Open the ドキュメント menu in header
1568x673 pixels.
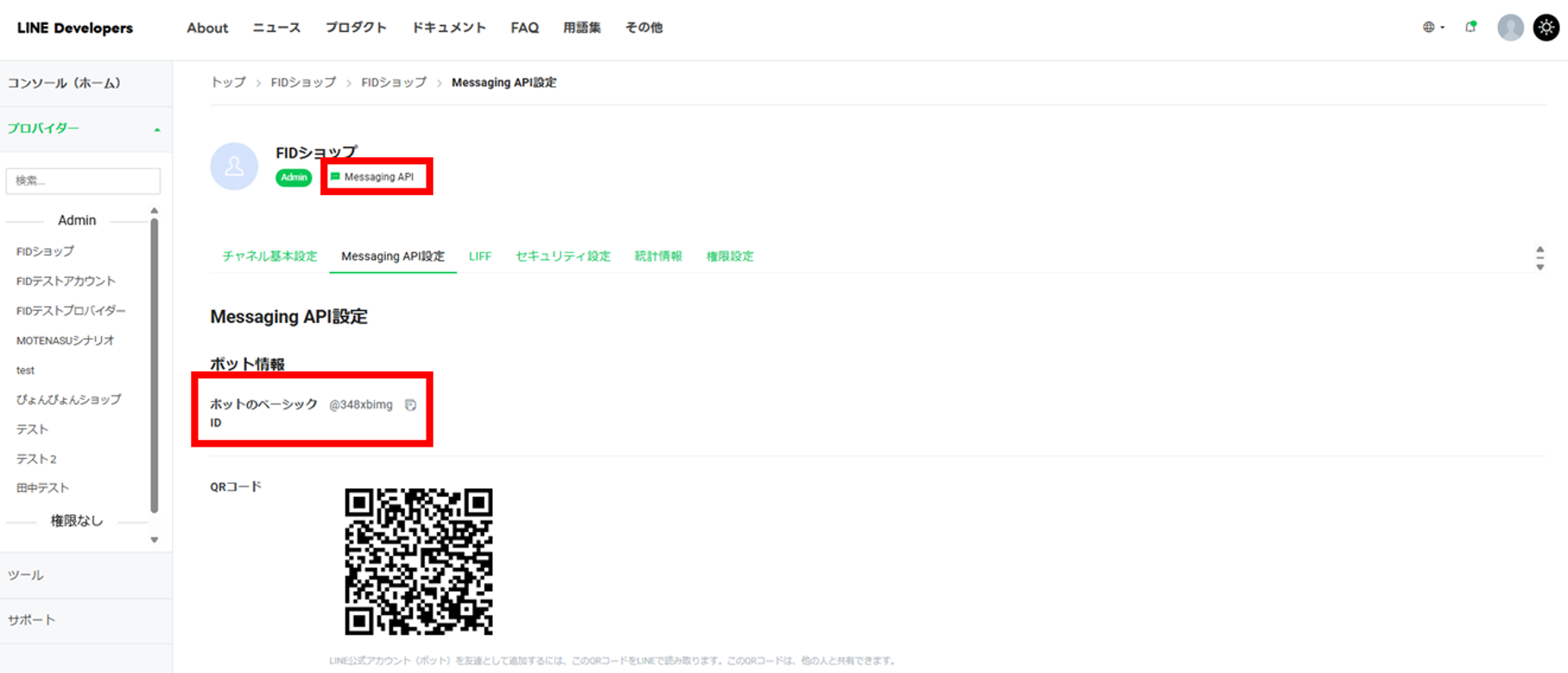(448, 28)
